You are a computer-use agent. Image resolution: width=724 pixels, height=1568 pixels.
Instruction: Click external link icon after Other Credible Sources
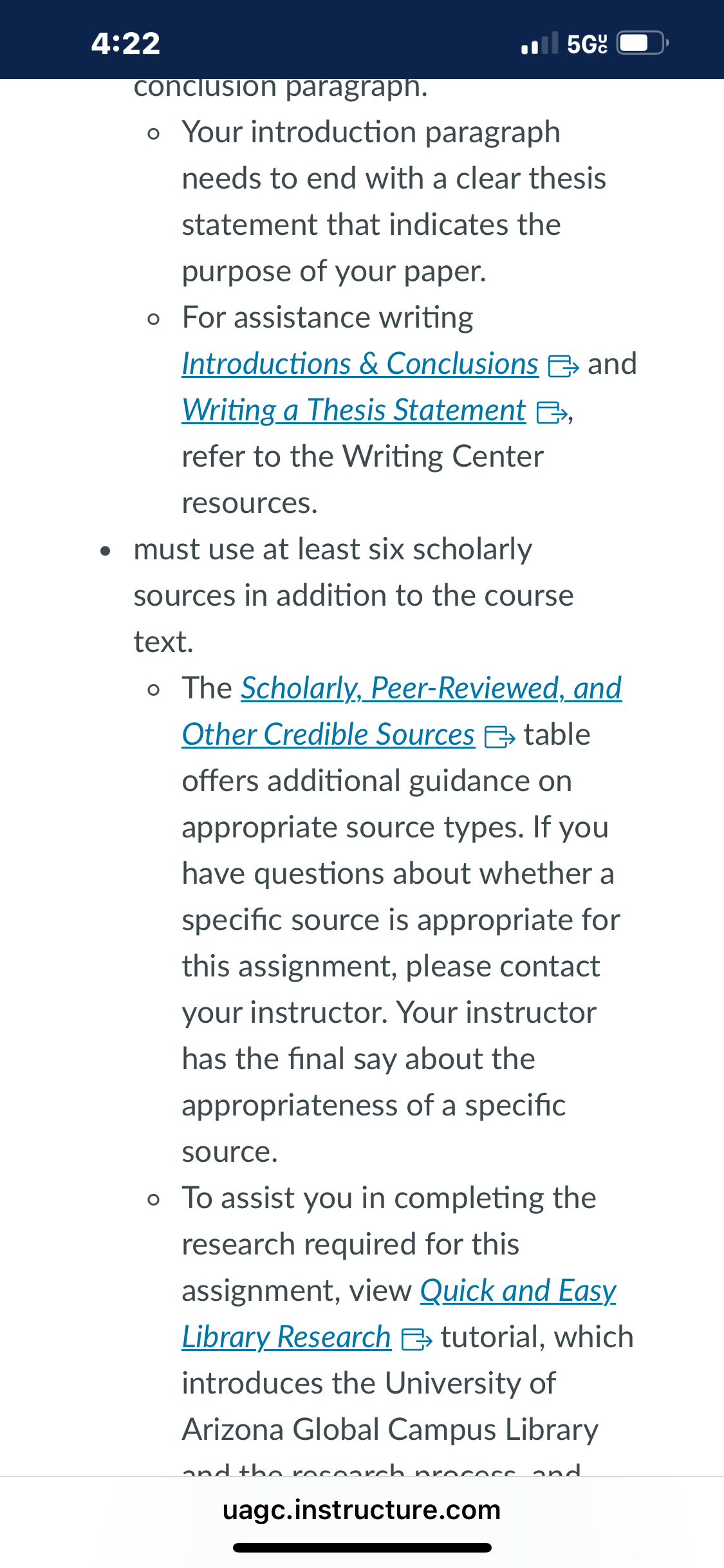pos(499,737)
